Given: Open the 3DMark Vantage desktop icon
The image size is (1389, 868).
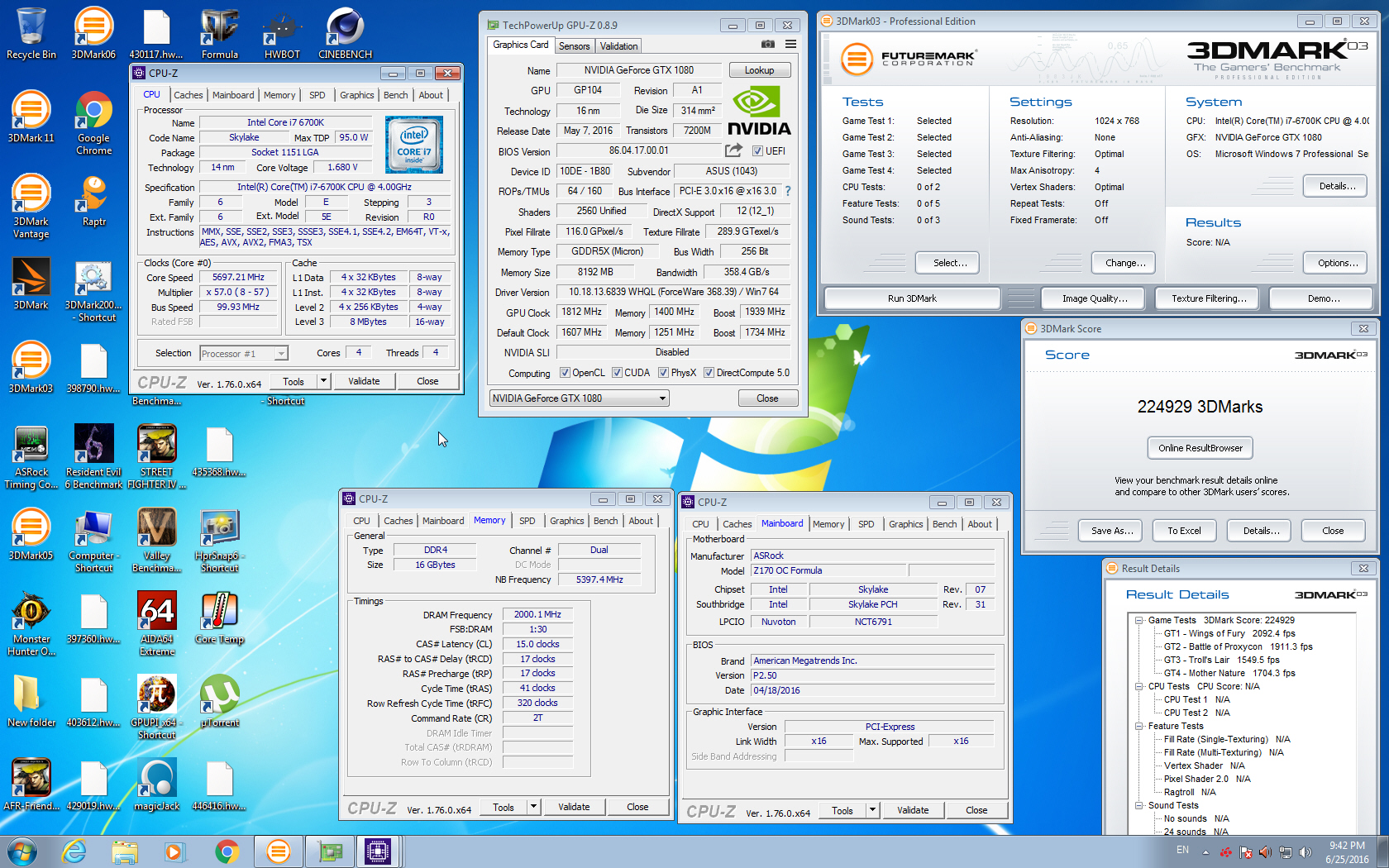Looking at the screenshot, I should point(31,207).
